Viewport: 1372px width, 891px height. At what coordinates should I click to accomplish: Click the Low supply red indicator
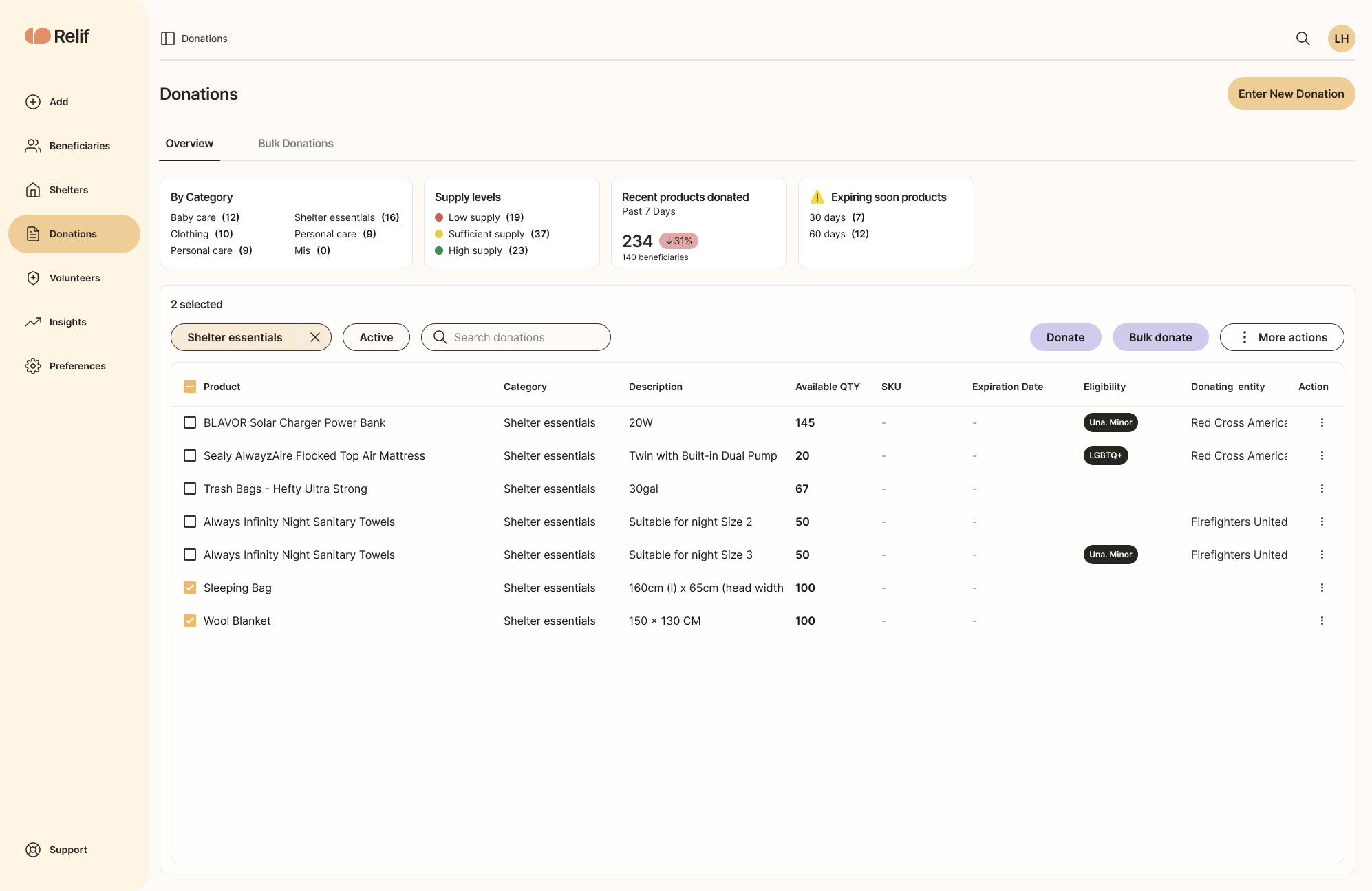coord(439,217)
